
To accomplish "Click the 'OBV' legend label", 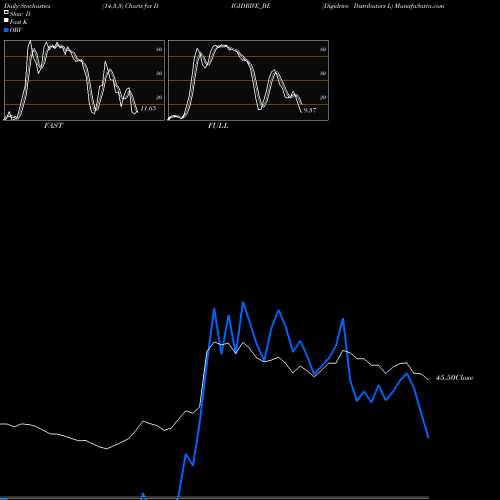I will (16, 30).
